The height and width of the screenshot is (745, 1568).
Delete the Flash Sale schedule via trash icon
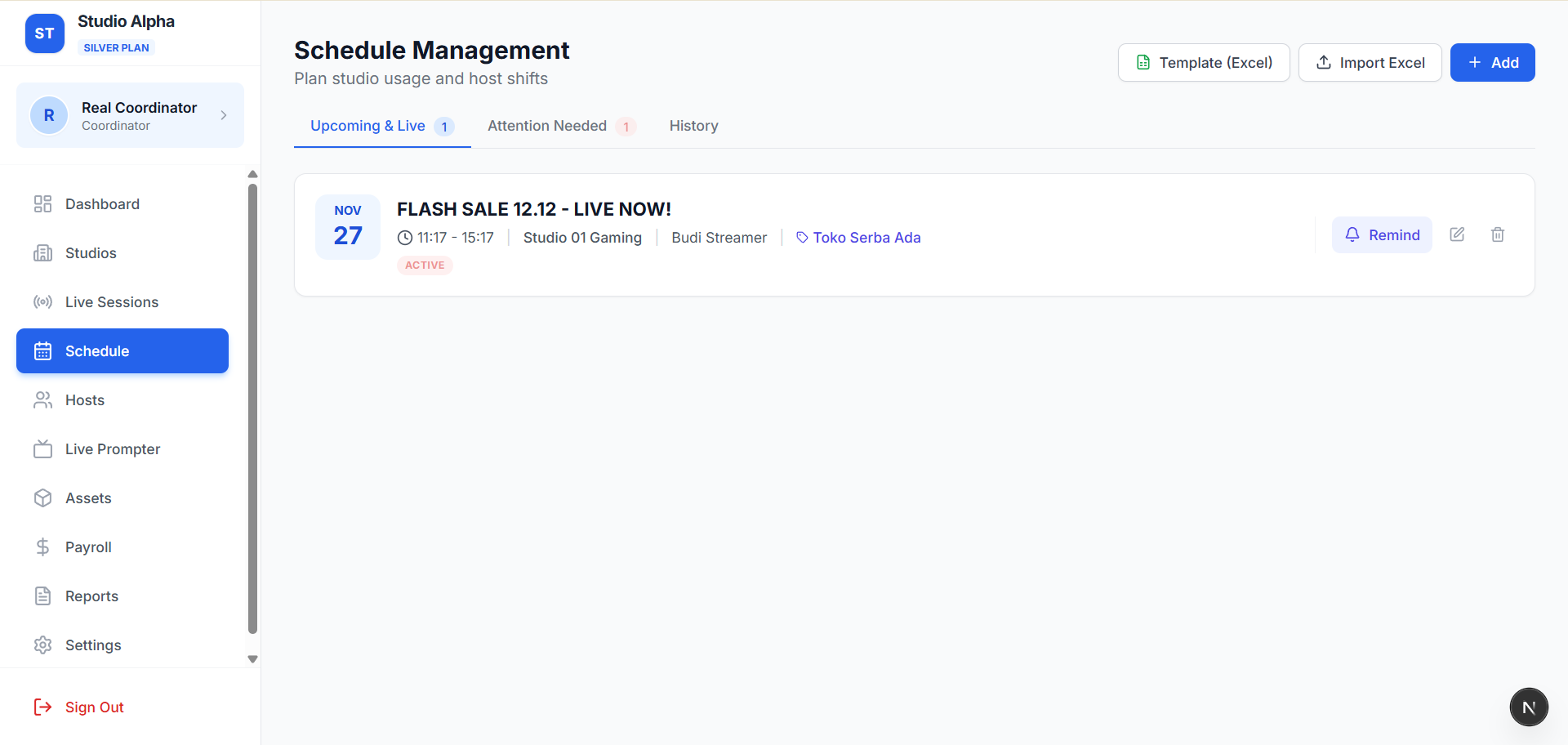[1498, 235]
